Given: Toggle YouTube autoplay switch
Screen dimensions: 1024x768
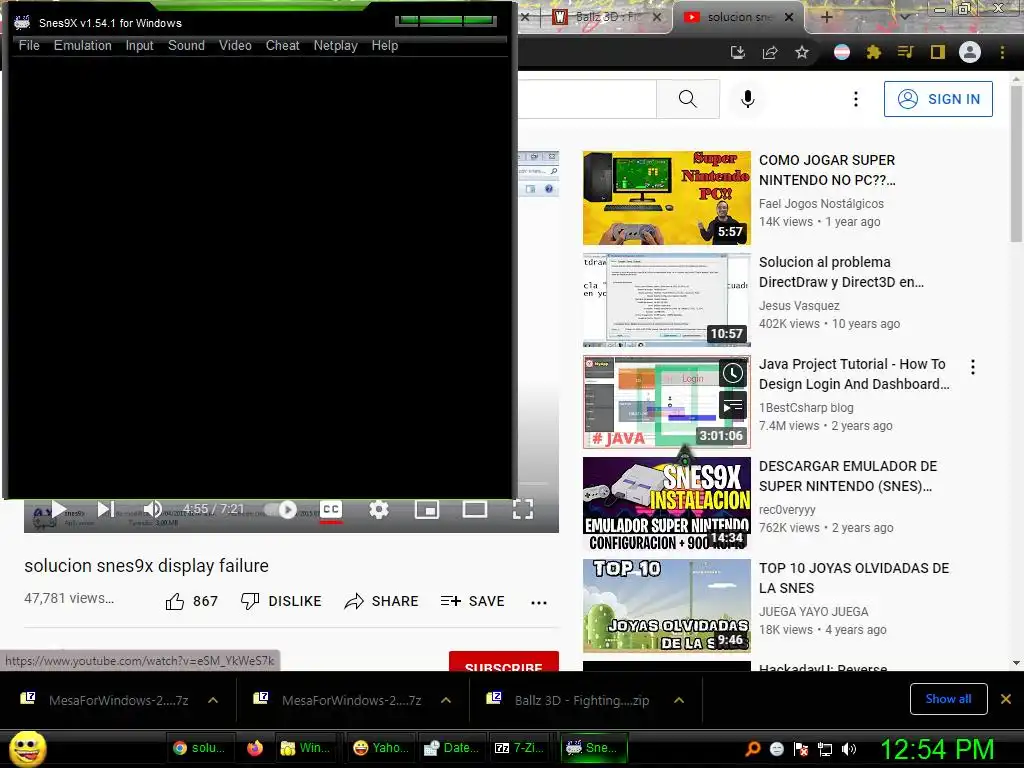Looking at the screenshot, I should 281,509.
